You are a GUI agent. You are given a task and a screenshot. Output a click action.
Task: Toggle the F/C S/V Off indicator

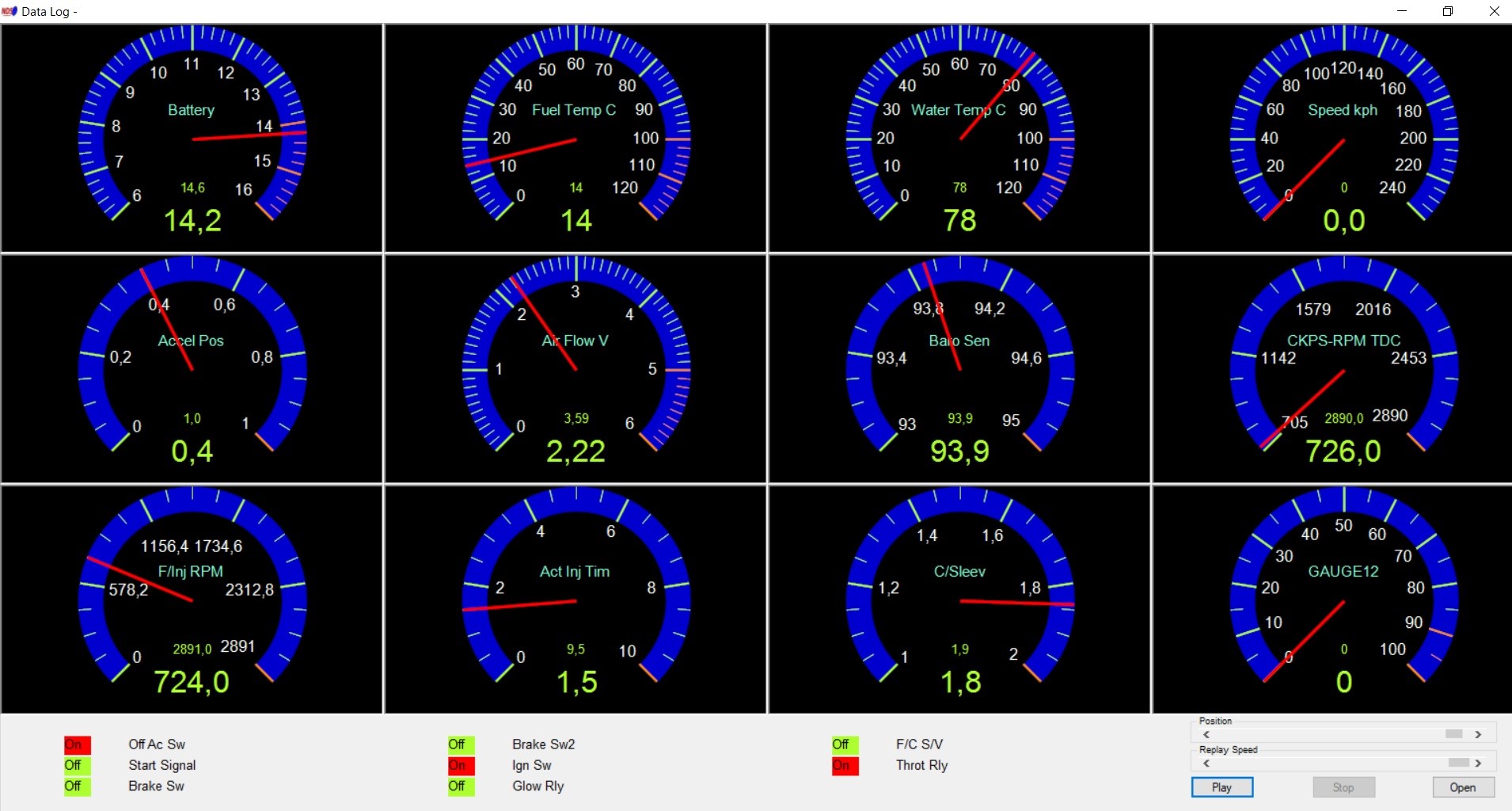pyautogui.click(x=845, y=745)
